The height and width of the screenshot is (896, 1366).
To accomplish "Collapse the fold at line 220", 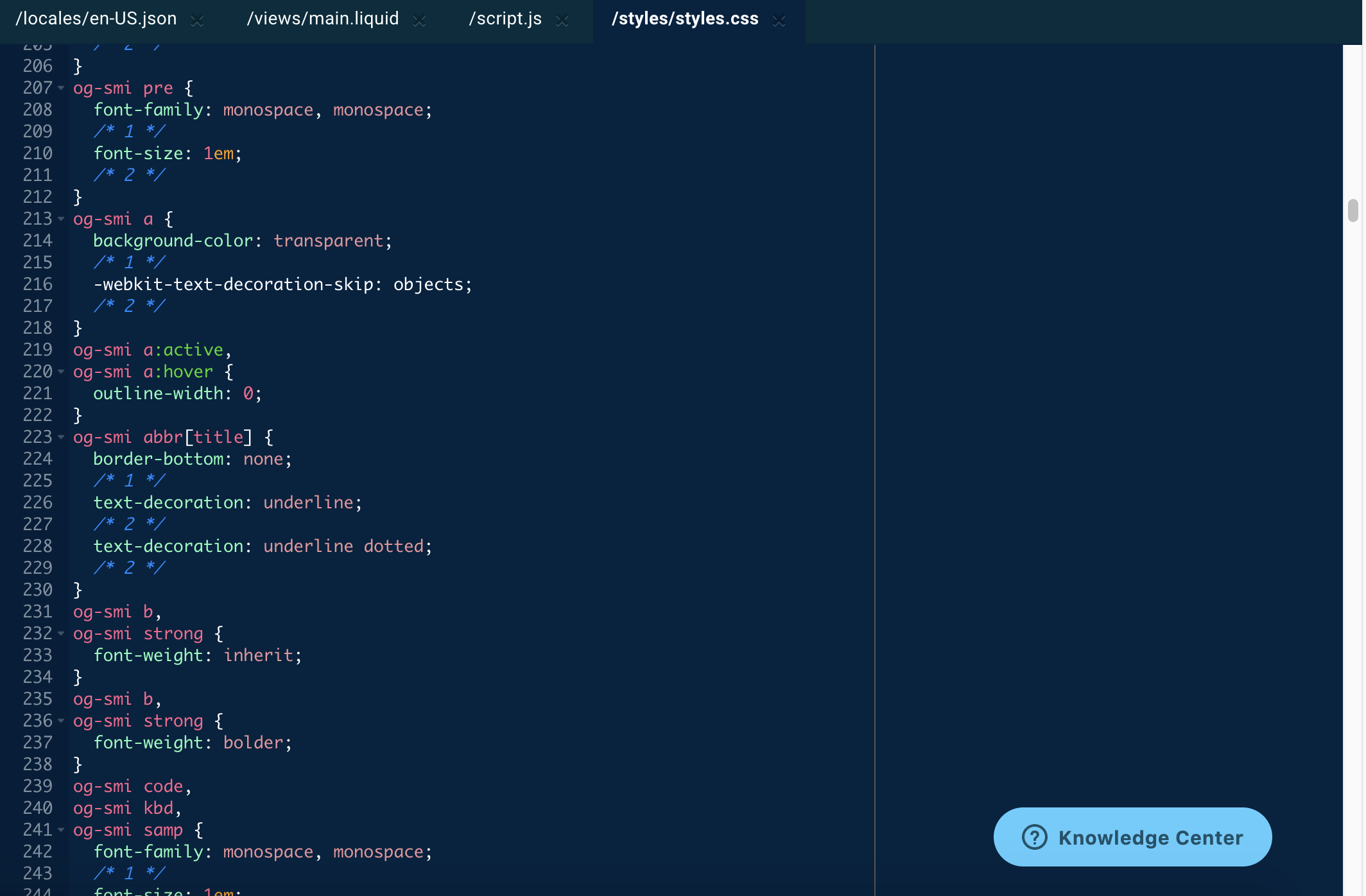I will click(x=61, y=372).
